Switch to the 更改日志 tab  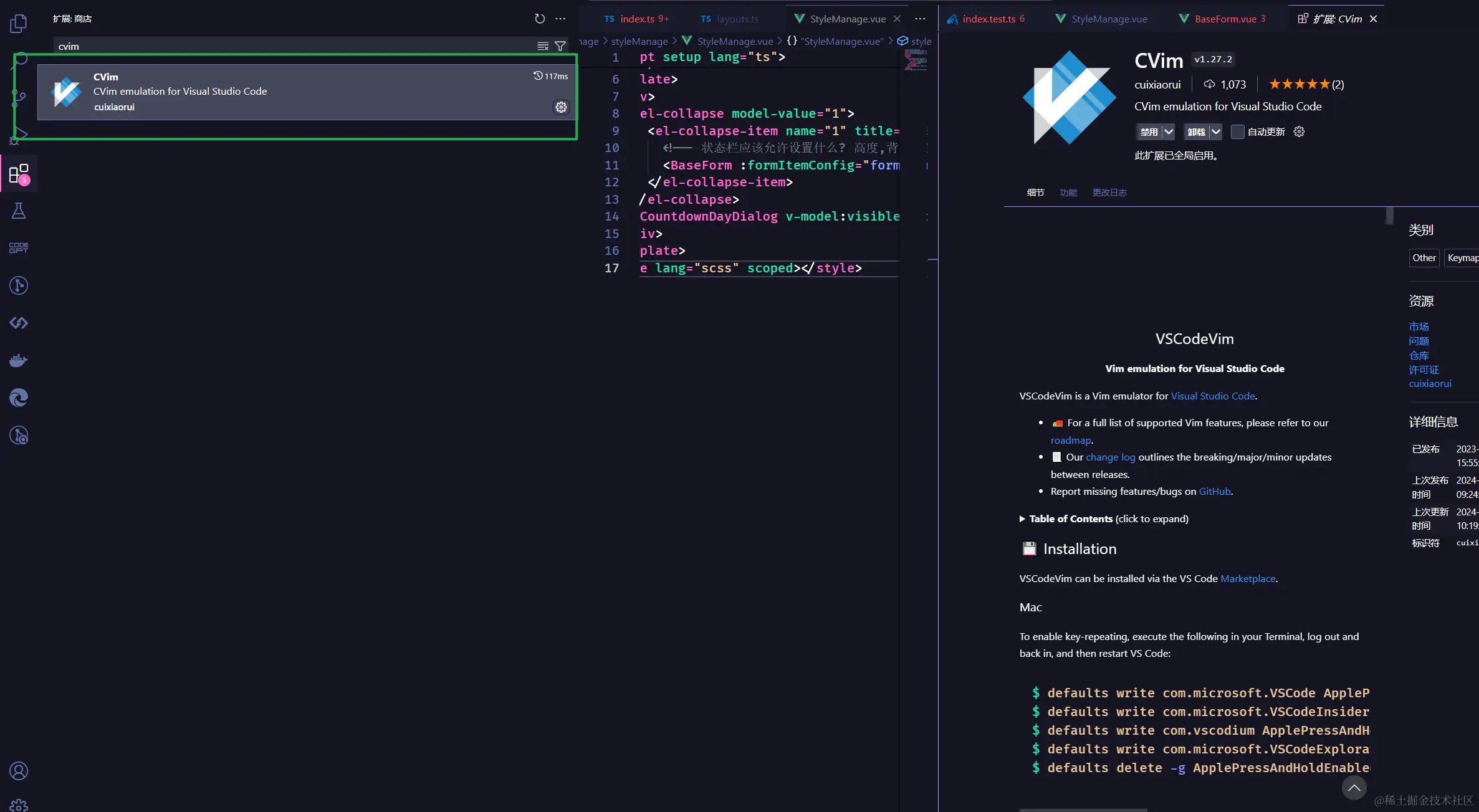1109,193
